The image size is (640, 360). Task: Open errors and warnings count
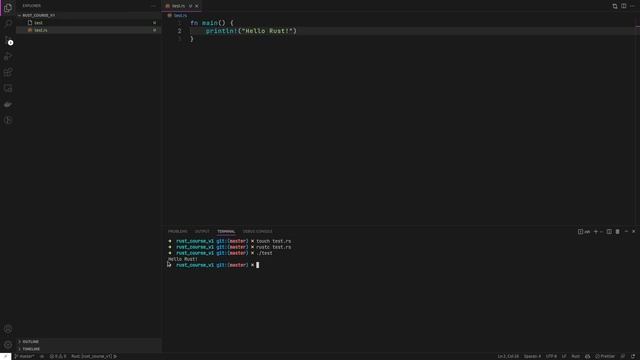[x=58, y=356]
